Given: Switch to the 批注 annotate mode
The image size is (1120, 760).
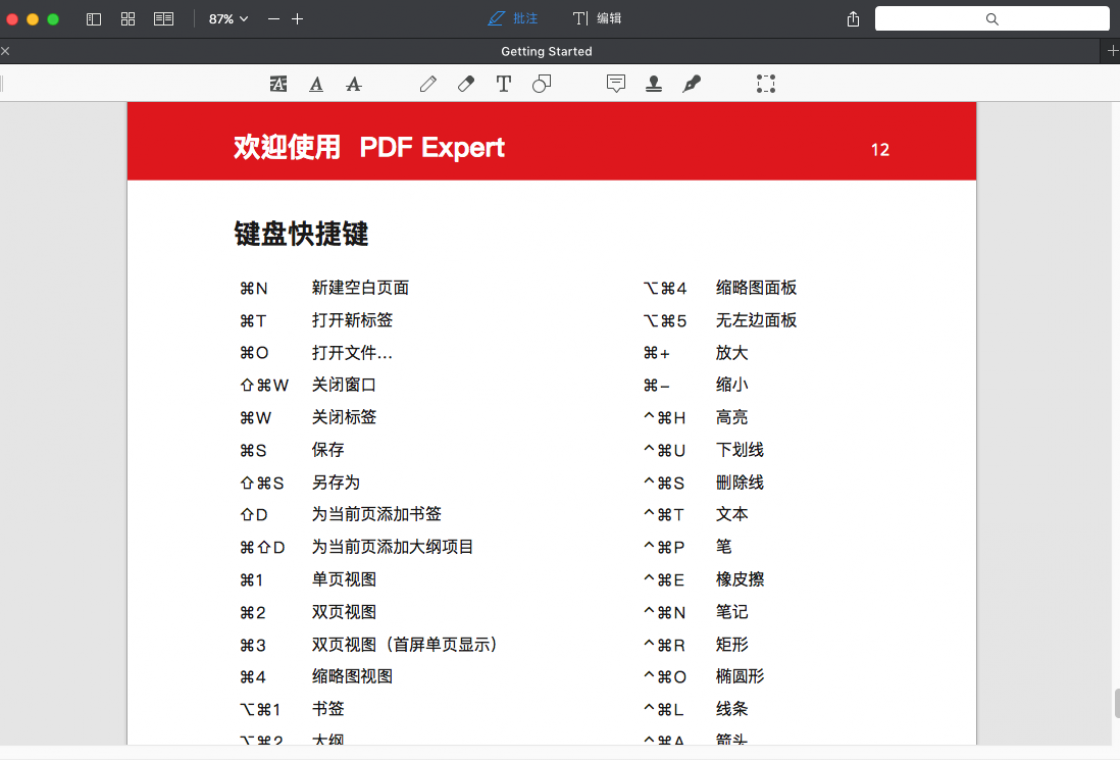Looking at the screenshot, I should click(513, 19).
